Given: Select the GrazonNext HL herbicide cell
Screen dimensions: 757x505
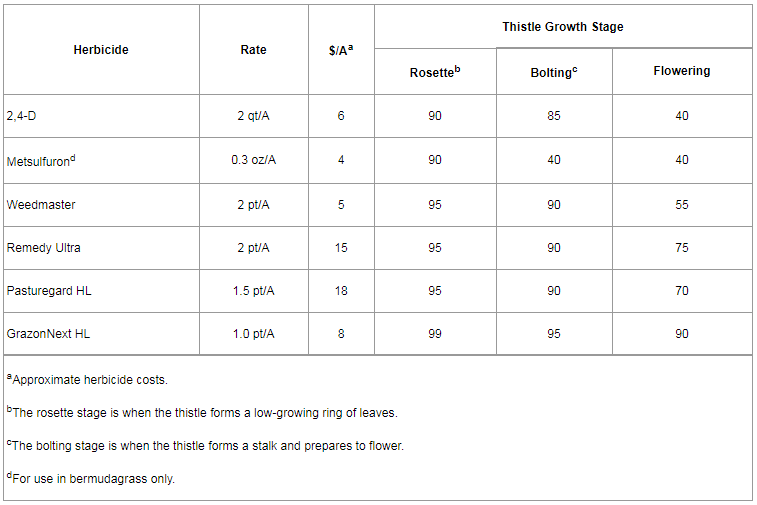Looking at the screenshot, I should (x=48, y=334).
